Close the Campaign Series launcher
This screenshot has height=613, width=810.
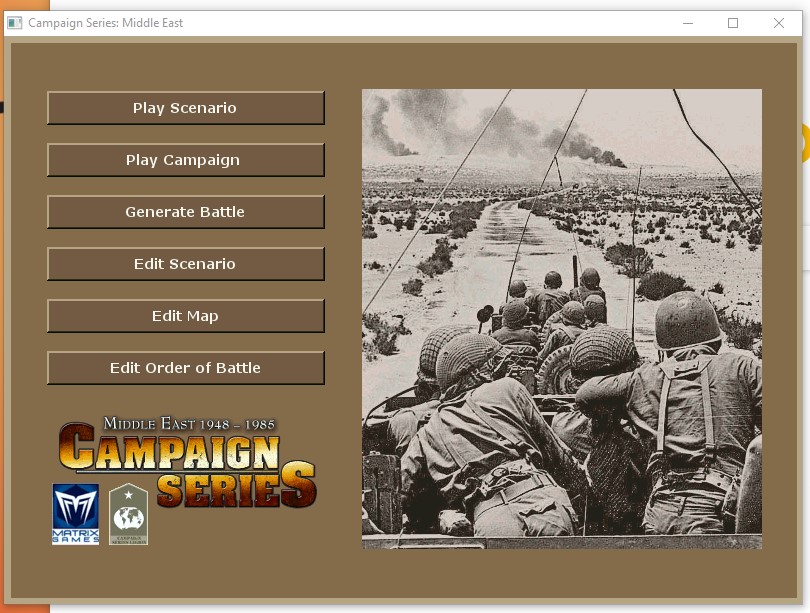pos(778,22)
